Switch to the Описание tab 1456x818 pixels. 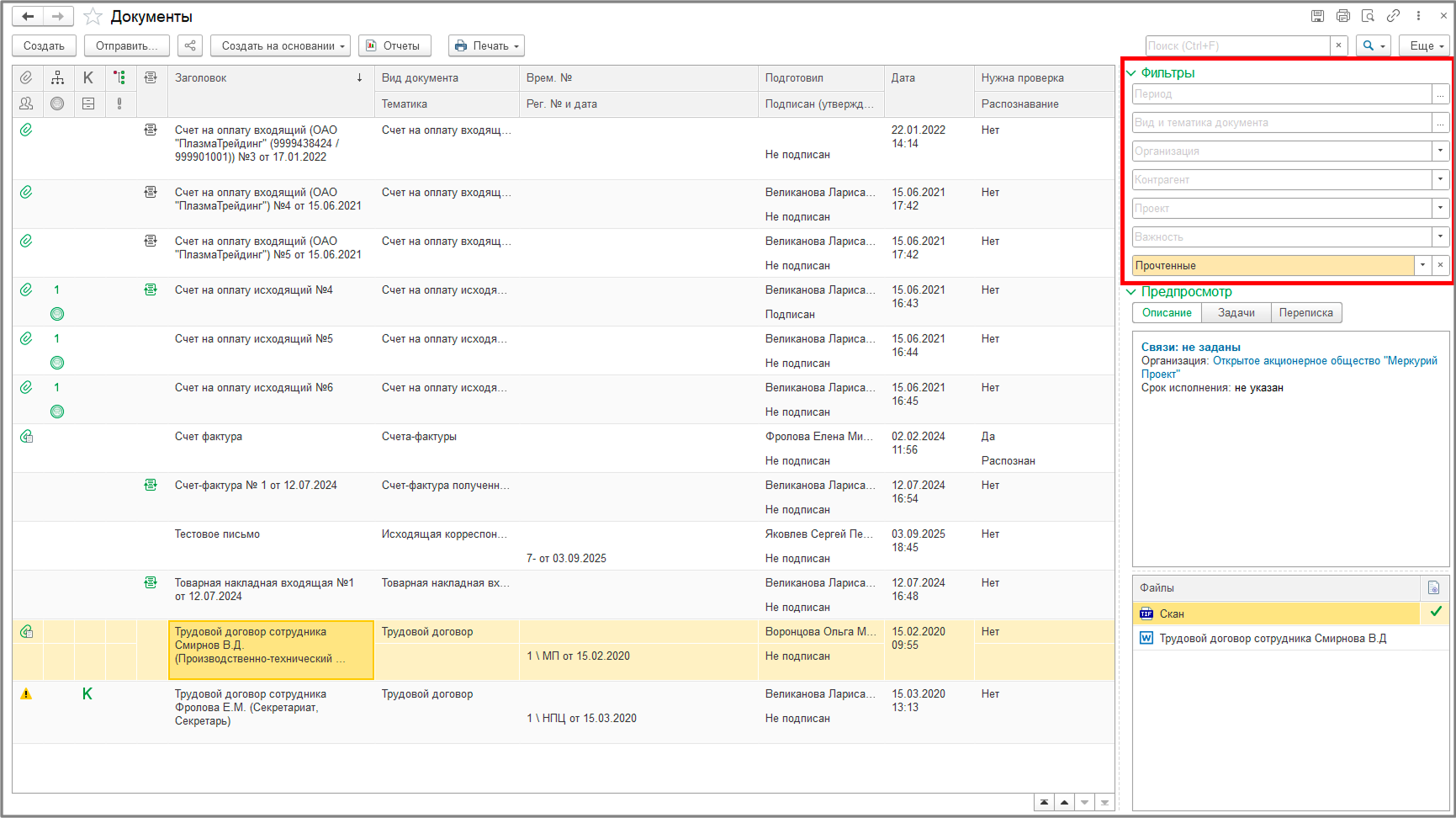(x=1167, y=313)
